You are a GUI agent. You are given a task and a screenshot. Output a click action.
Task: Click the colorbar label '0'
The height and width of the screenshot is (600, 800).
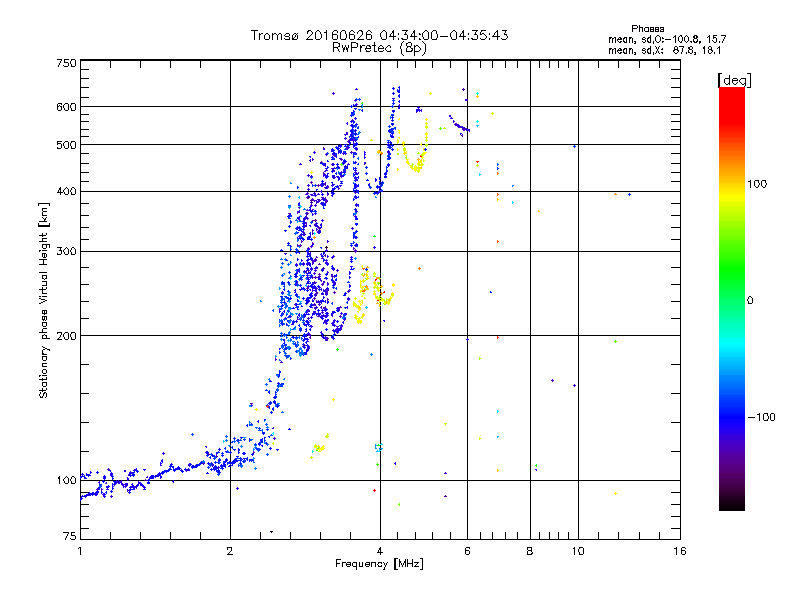pos(750,301)
